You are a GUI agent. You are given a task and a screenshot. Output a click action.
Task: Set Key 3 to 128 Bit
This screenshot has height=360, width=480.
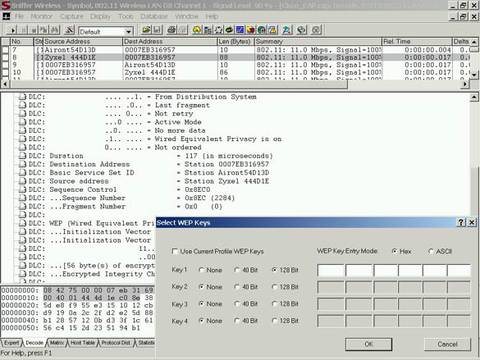coord(275,304)
